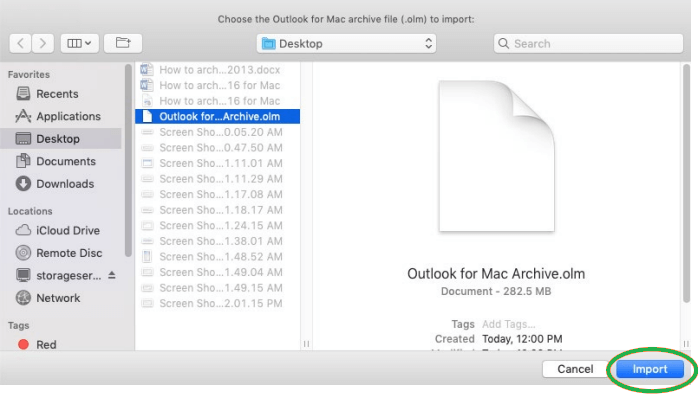Viewport: 698px width, 397px height.
Task: Open the column view options dropdown
Action: click(x=80, y=43)
